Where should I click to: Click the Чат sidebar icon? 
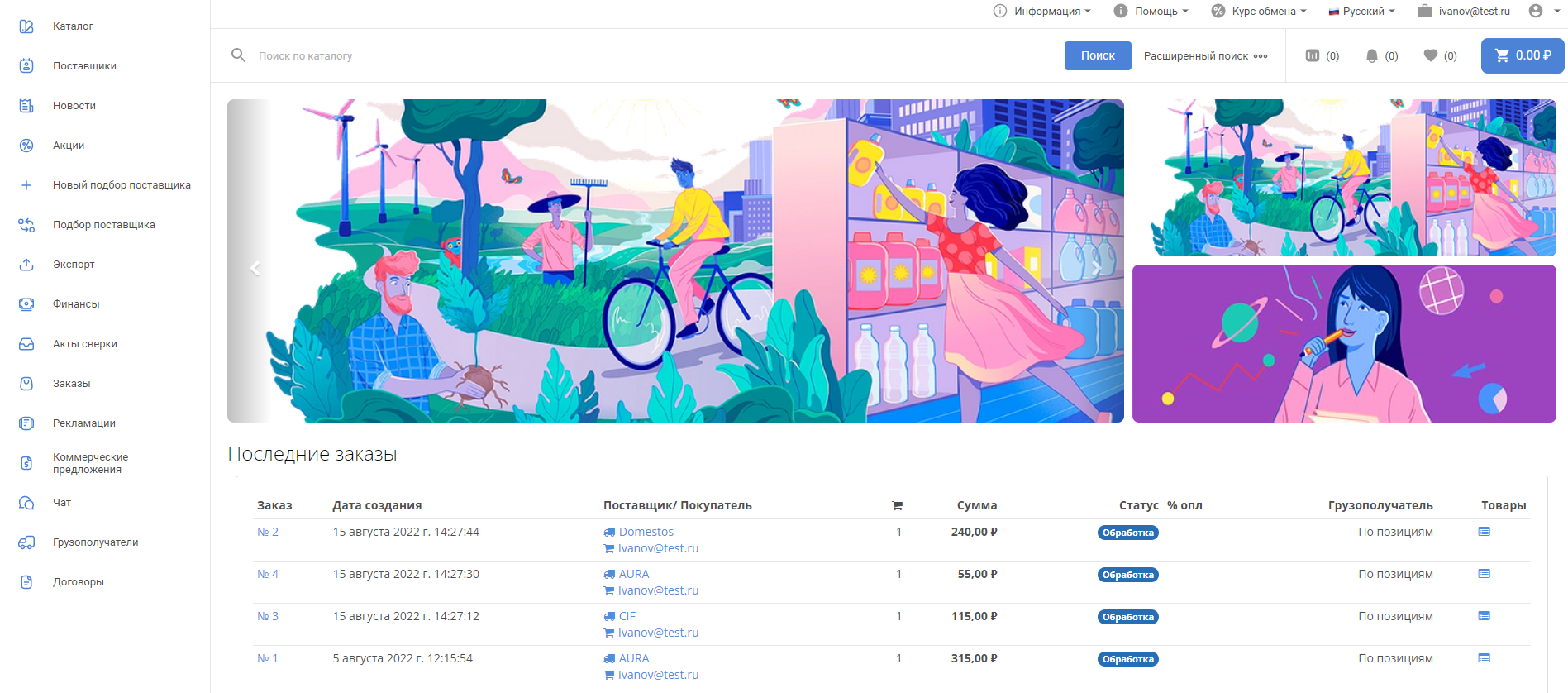click(26, 503)
